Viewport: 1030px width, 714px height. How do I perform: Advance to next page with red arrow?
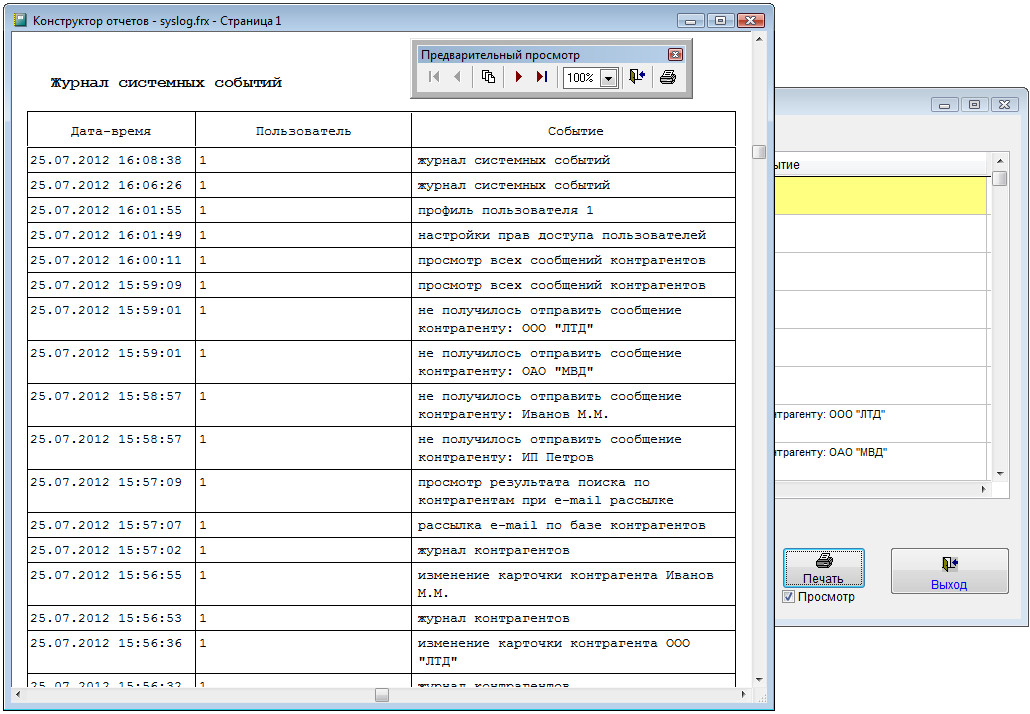pyautogui.click(x=518, y=77)
